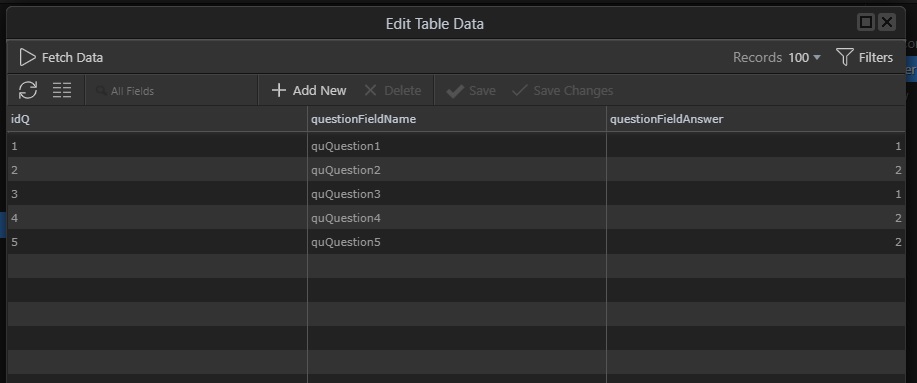Select the answer cell for quQuestion2
The image size is (917, 383).
(756, 170)
